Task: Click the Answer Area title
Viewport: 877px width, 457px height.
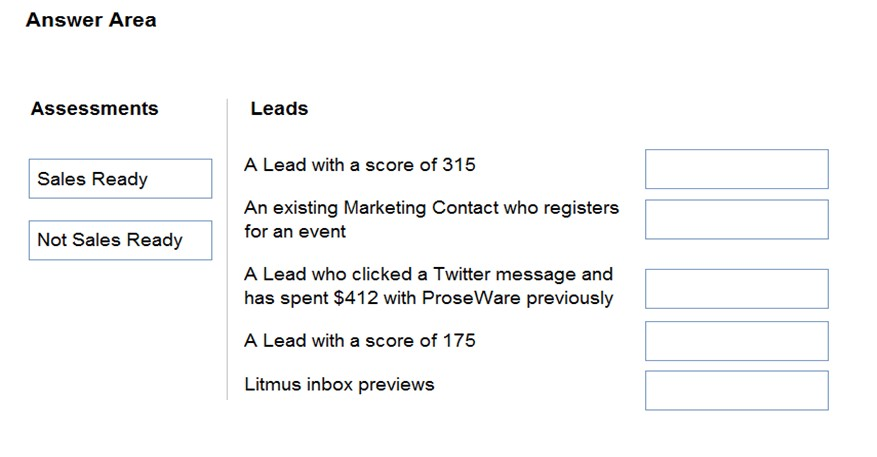Action: 91,20
